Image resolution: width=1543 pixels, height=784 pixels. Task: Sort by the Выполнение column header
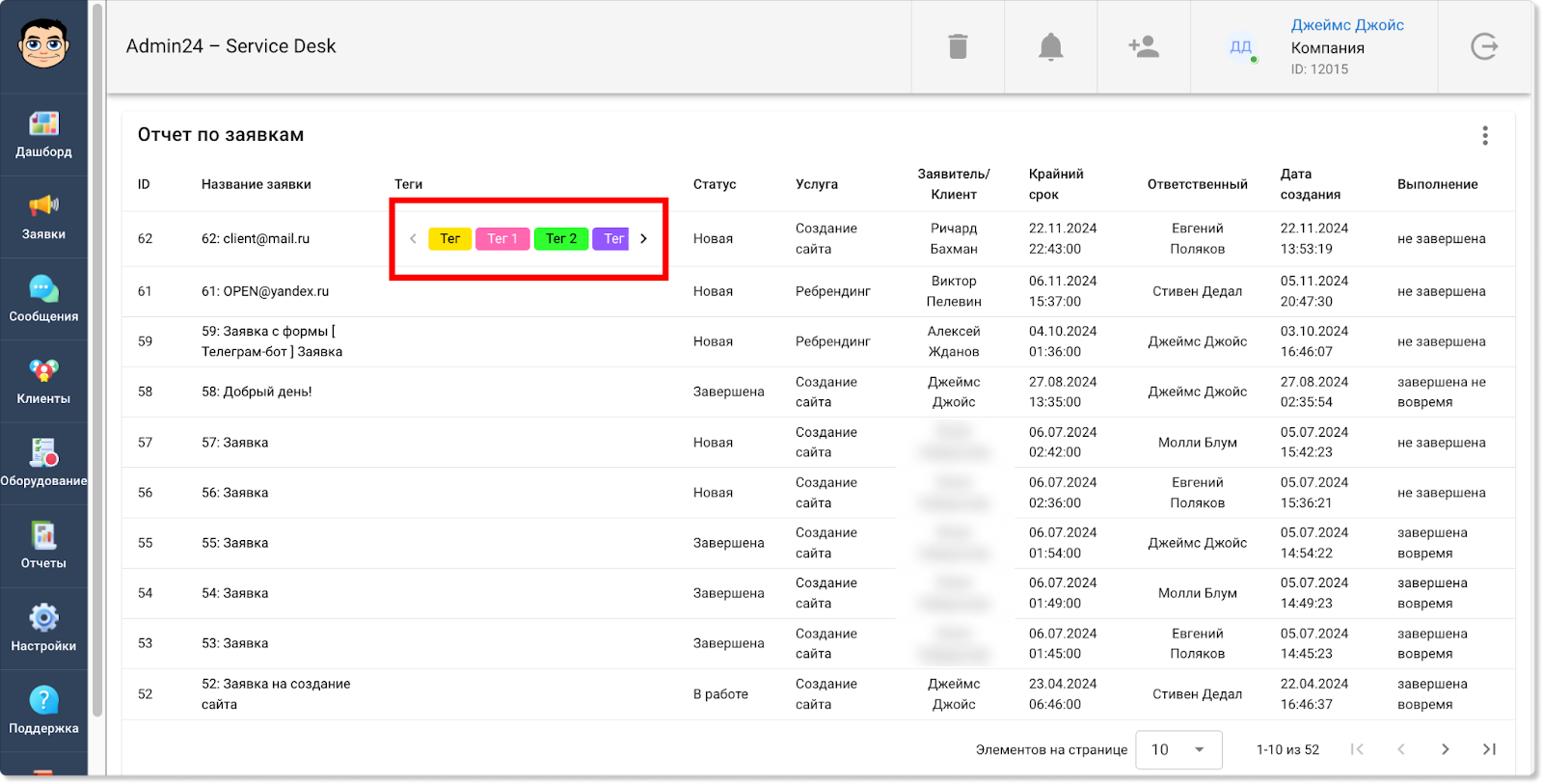pos(1438,184)
